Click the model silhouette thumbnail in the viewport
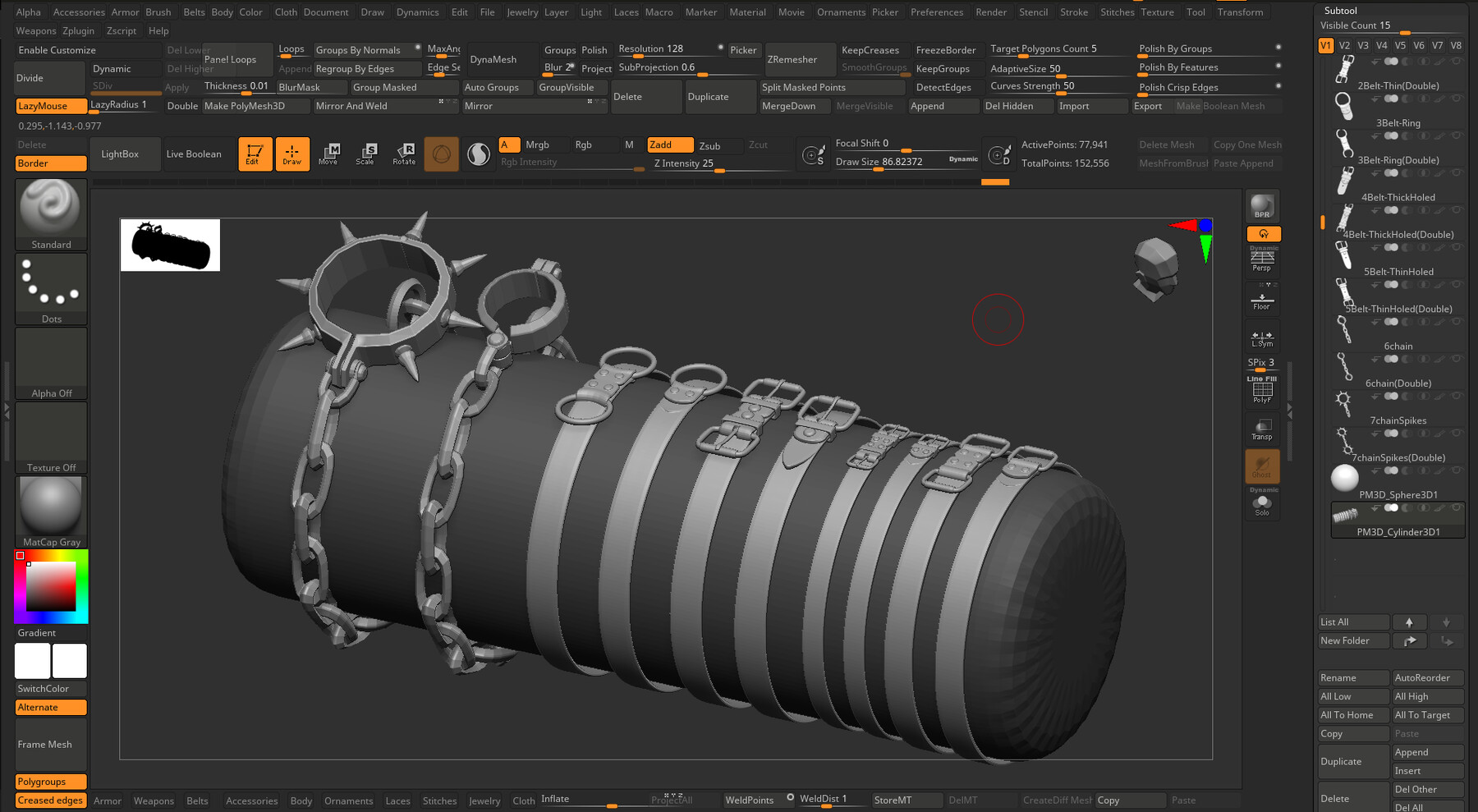1478x812 pixels. [x=170, y=245]
